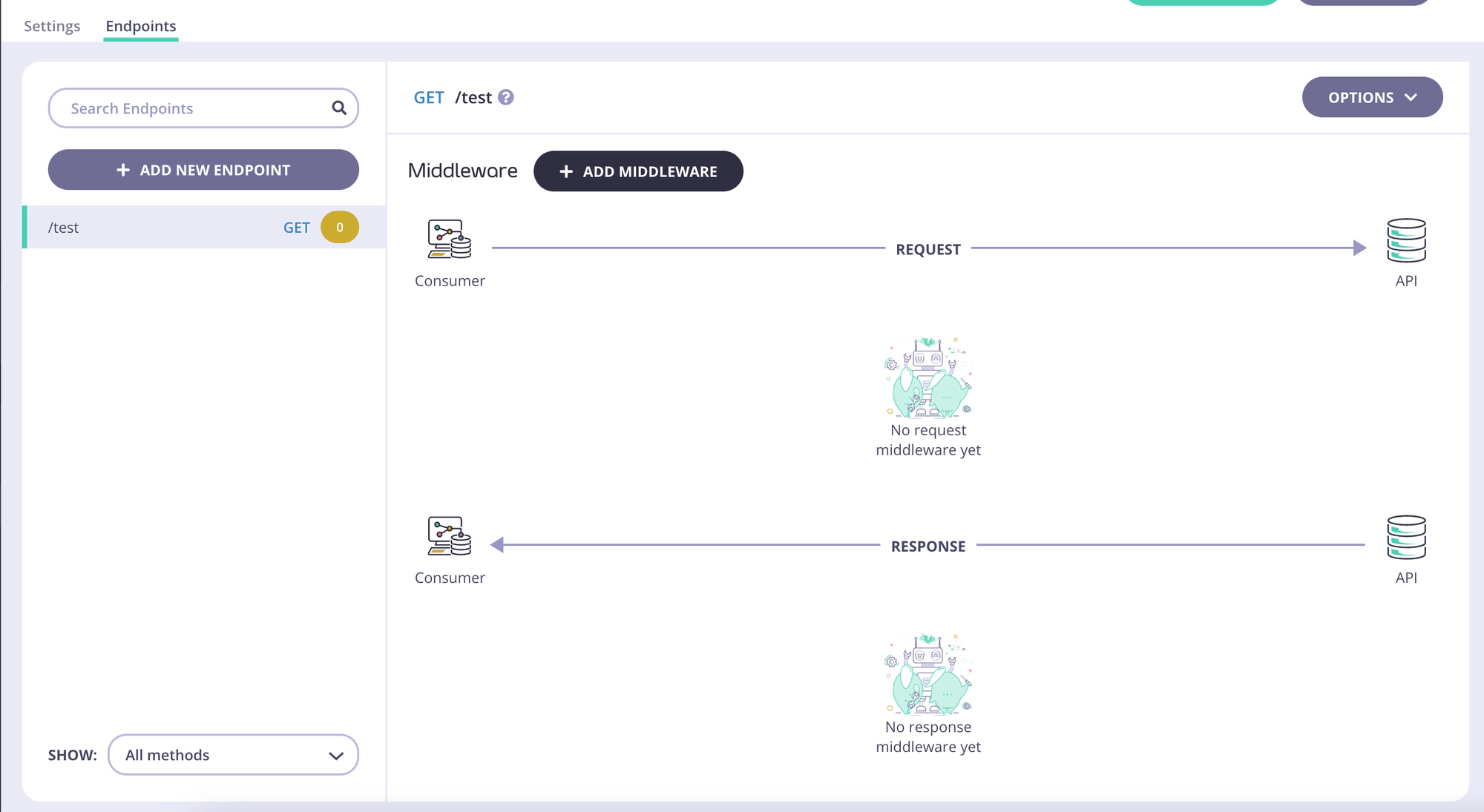
Task: Show all methods using the SHOW dropdown
Action: (x=233, y=755)
